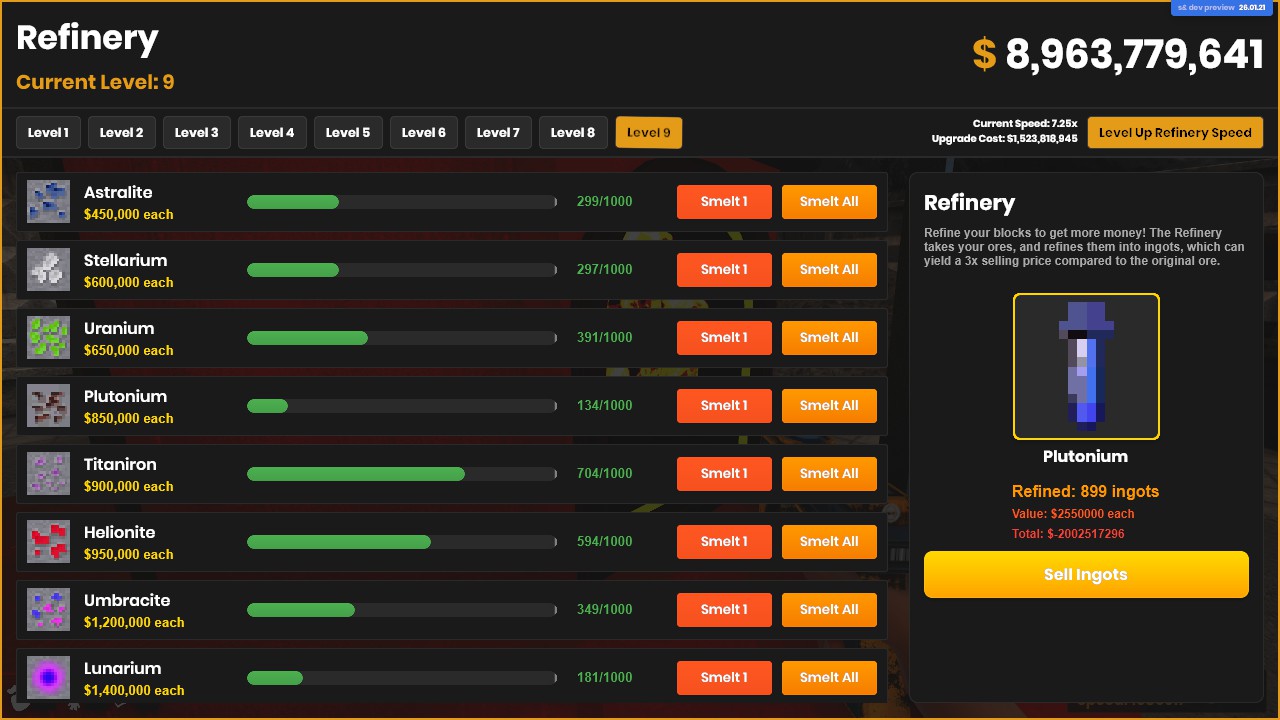Select the red Helionite ore icon
This screenshot has height=720, width=1280.
(x=48, y=542)
